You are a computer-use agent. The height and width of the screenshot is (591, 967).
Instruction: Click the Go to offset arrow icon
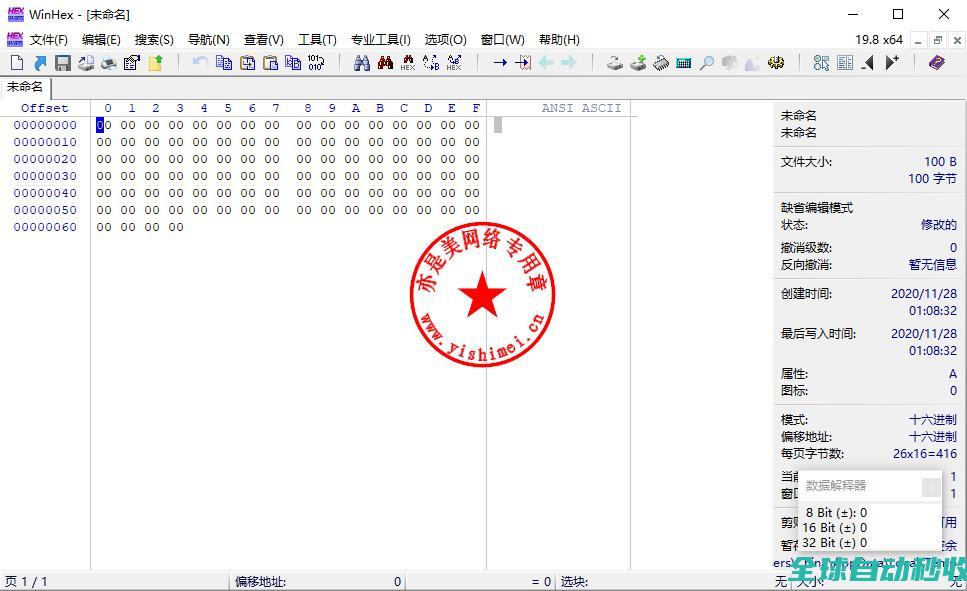pyautogui.click(x=500, y=63)
